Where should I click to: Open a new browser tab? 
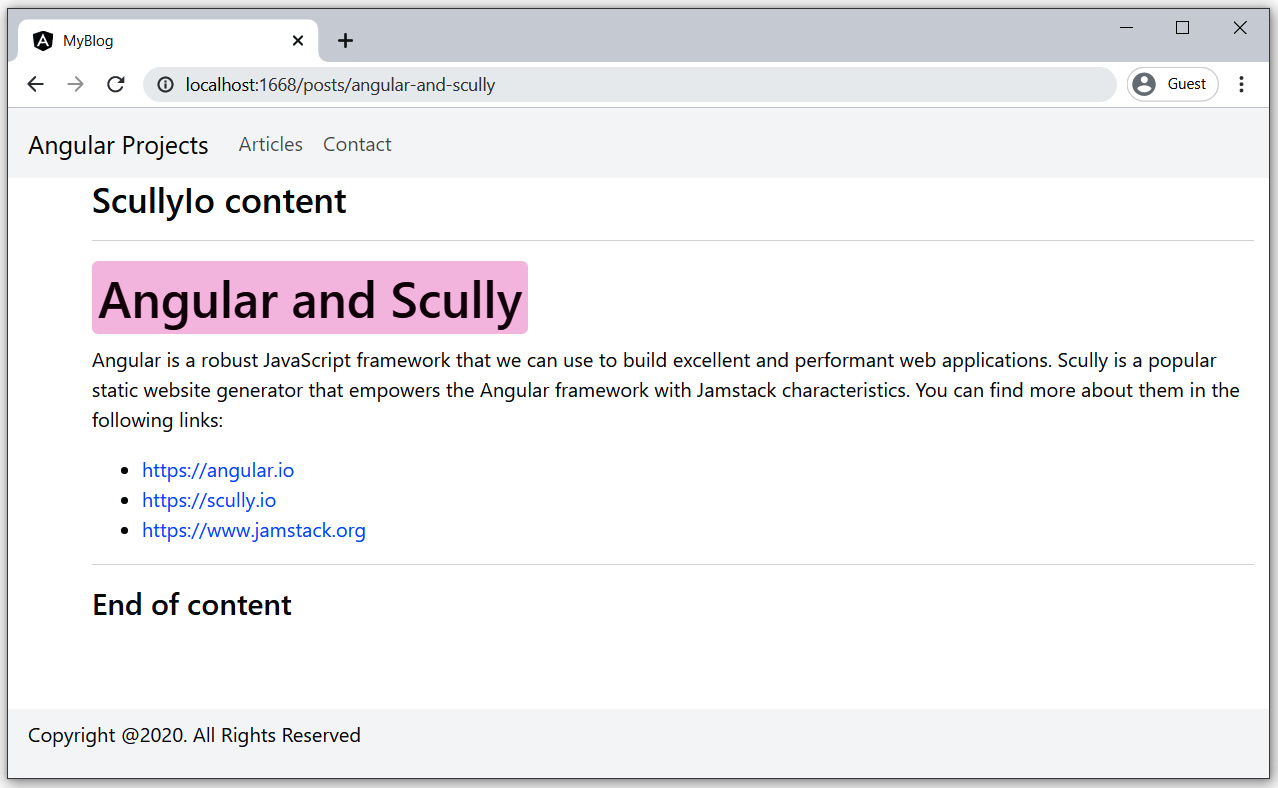[345, 41]
